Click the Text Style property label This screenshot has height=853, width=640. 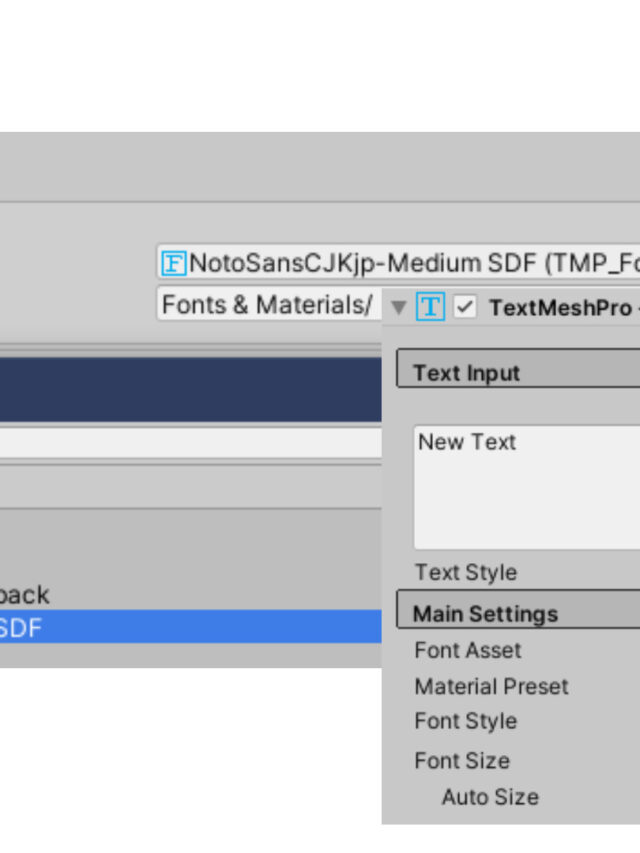point(466,573)
